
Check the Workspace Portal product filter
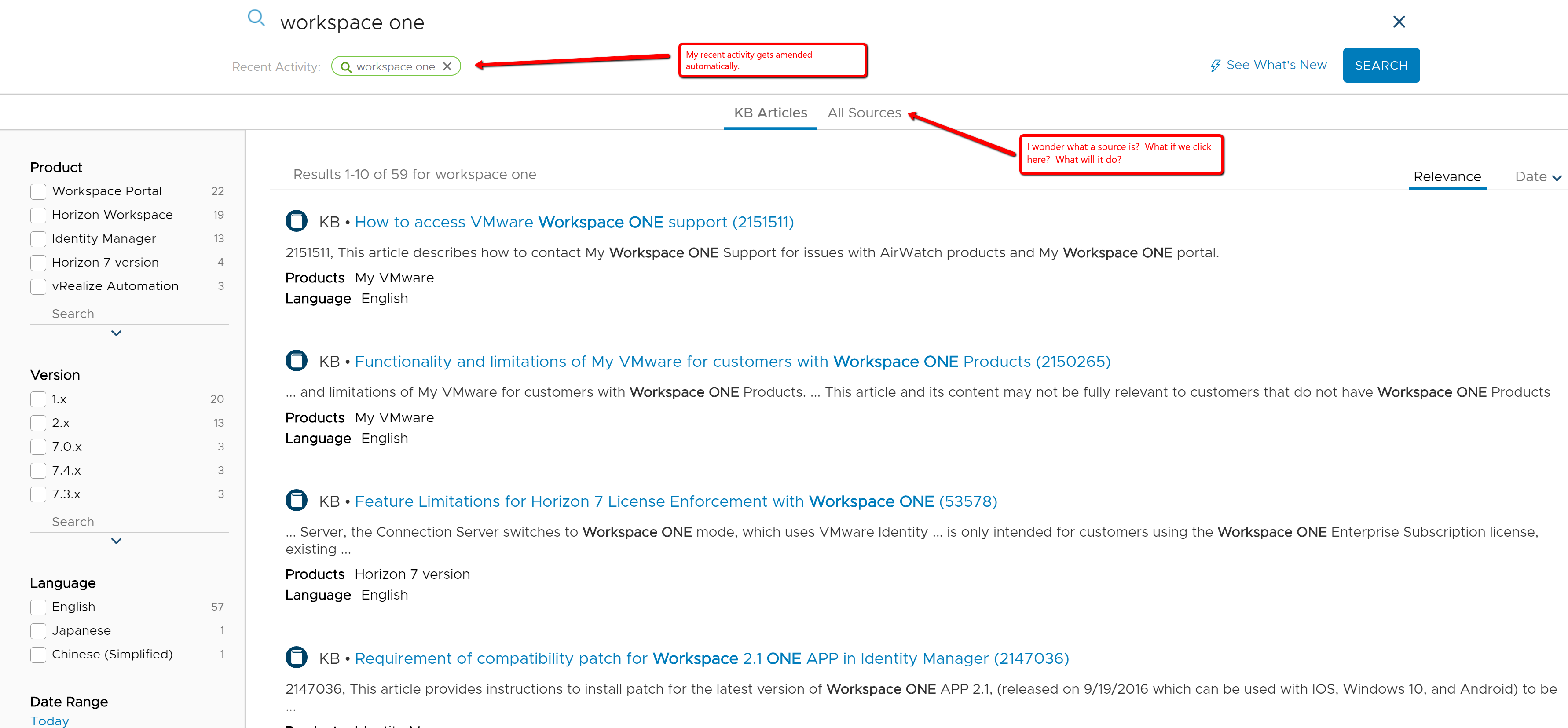coord(38,192)
